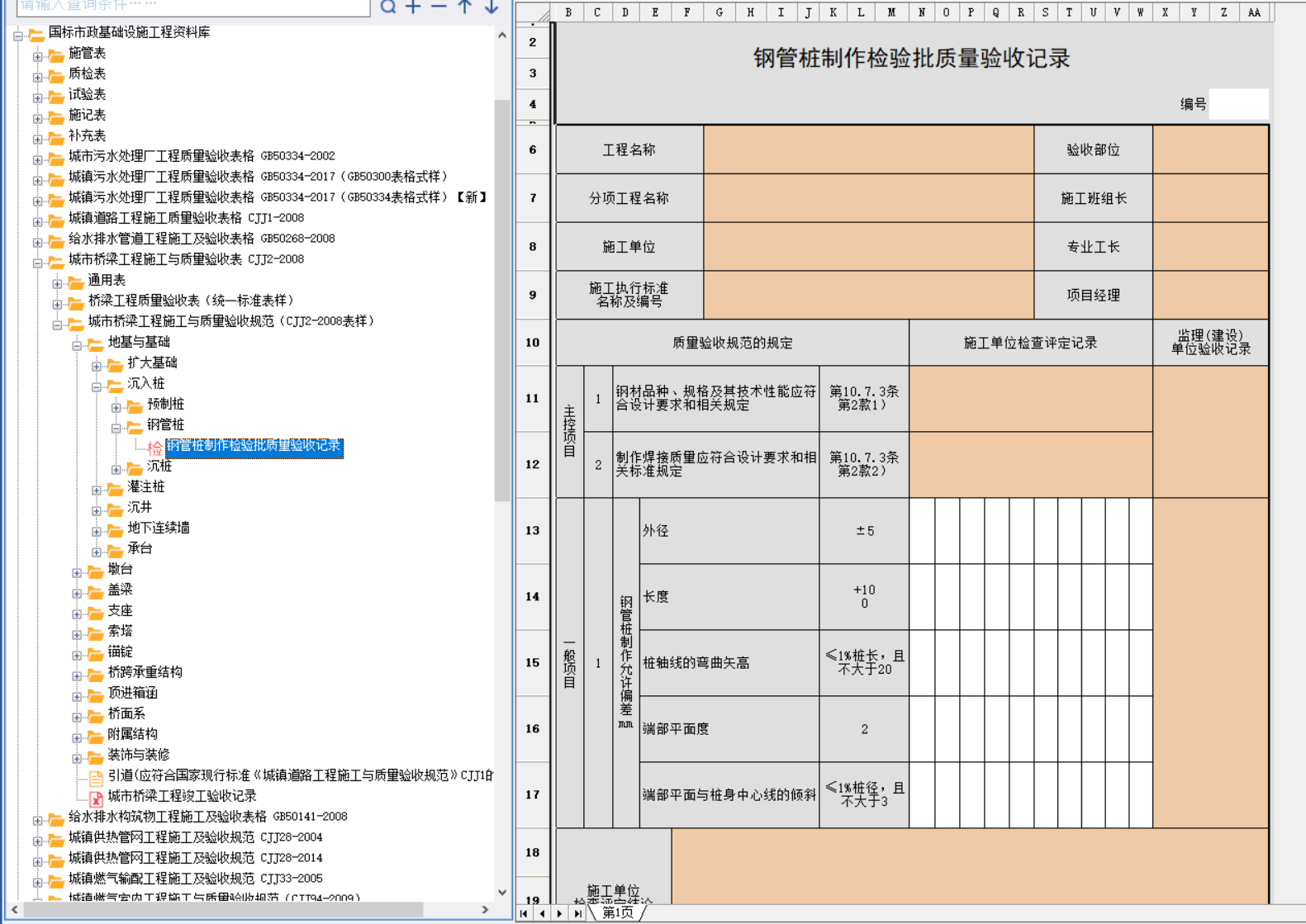This screenshot has height=924, width=1306.
Task: Collapse the 地基与基础 node
Action: click(x=77, y=345)
